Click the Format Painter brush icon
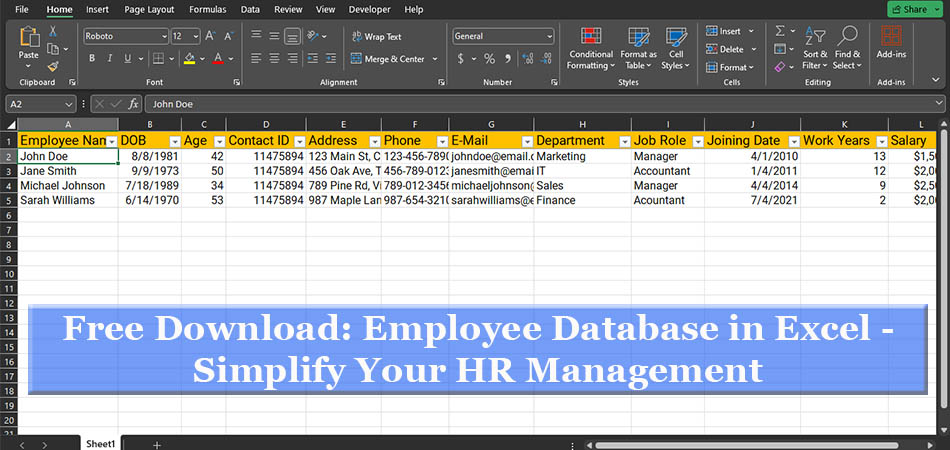This screenshot has width=950, height=450. click(x=52, y=66)
